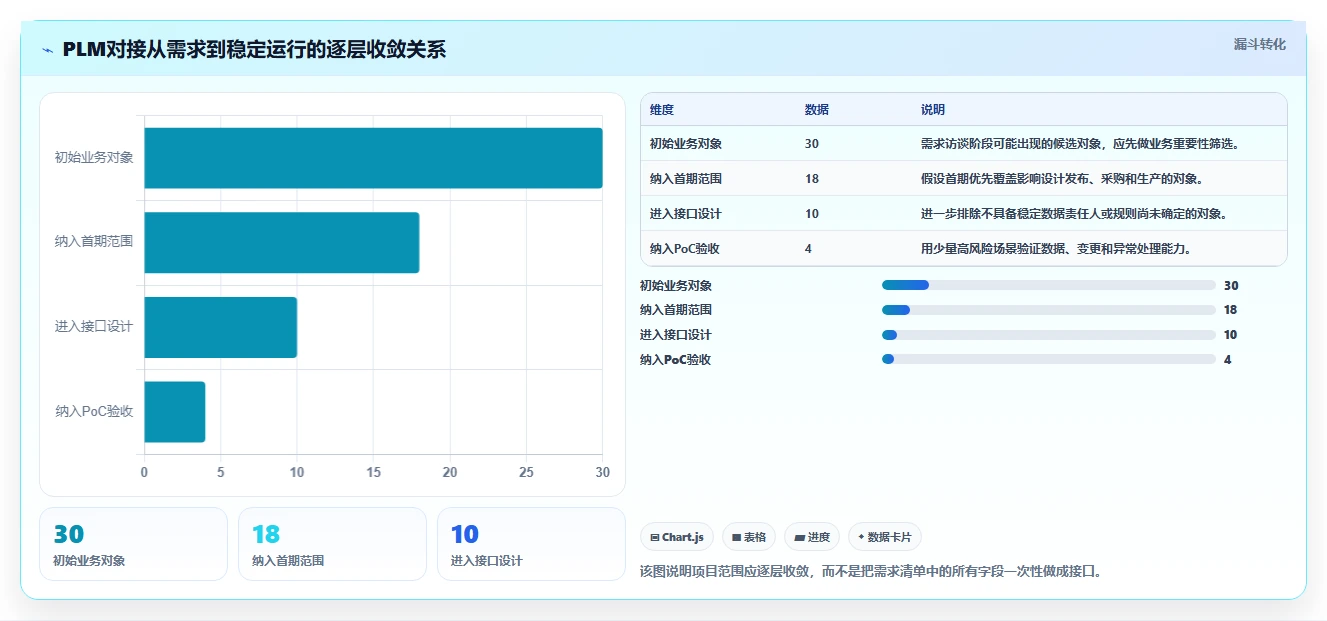Click the description starting 需求访谈阶段可能出现
The height and width of the screenshot is (621, 1327).
pos(1081,144)
